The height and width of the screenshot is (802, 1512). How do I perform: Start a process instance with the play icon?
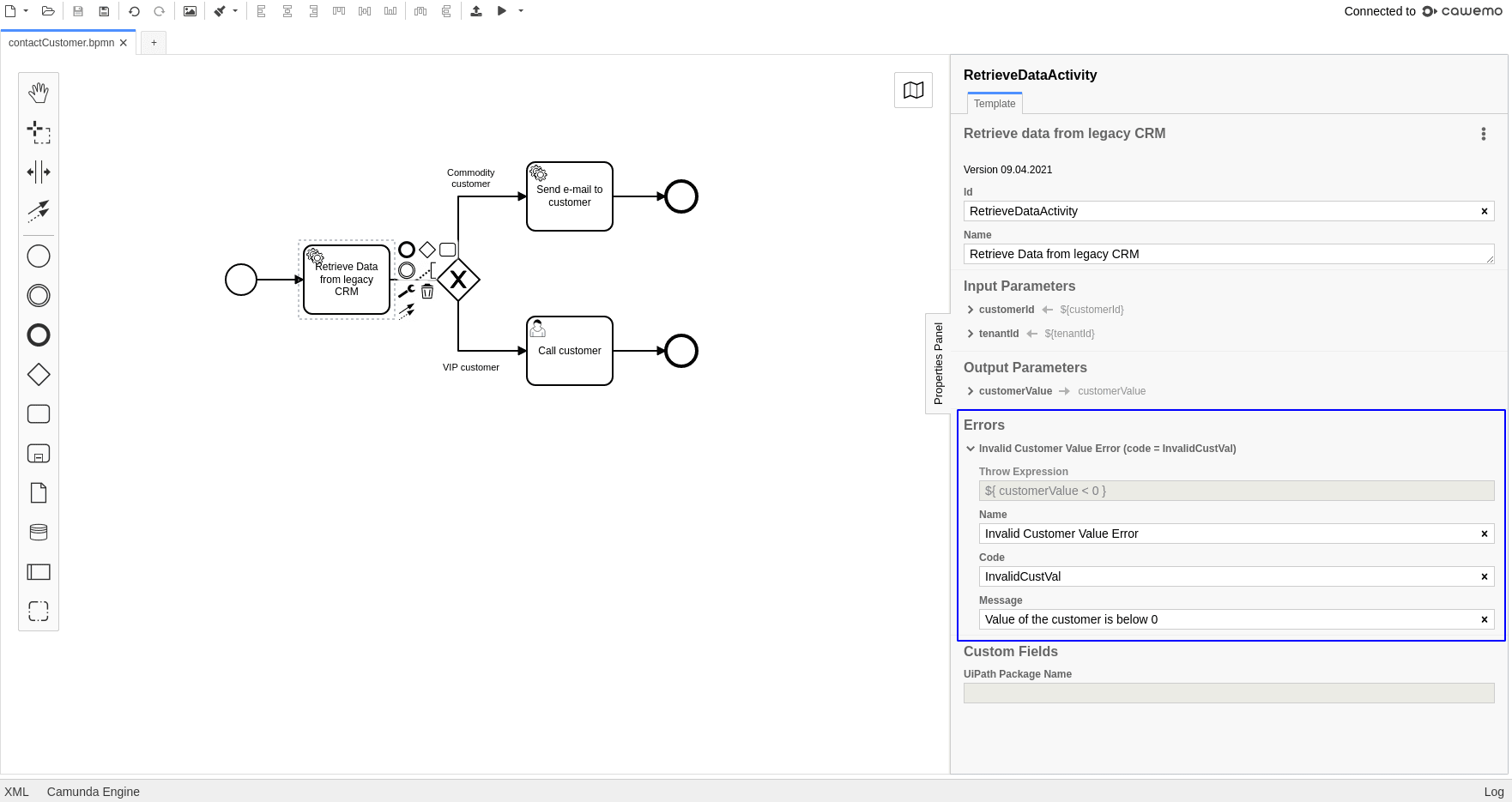pos(502,11)
